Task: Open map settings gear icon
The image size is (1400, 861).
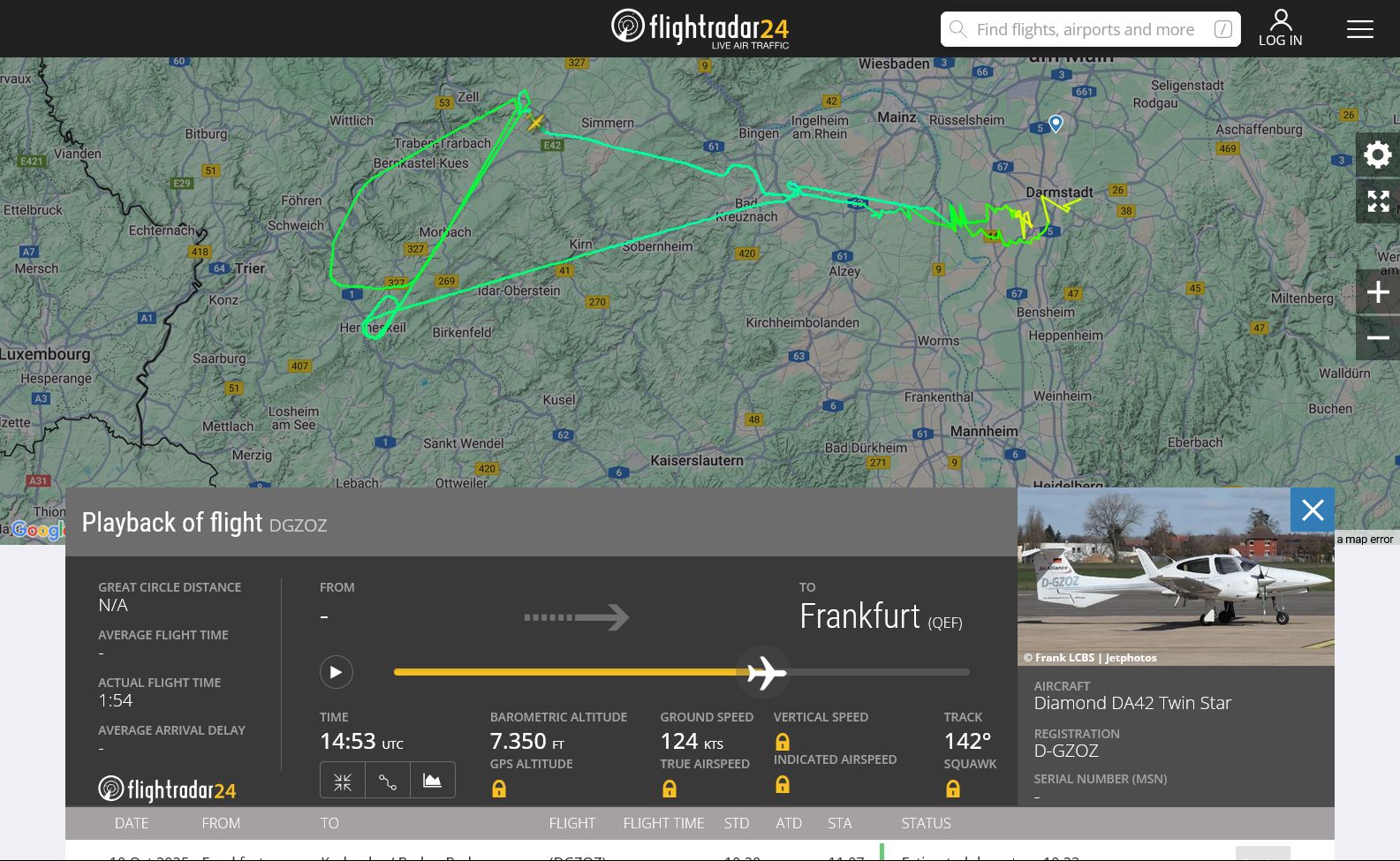Action: tap(1378, 155)
